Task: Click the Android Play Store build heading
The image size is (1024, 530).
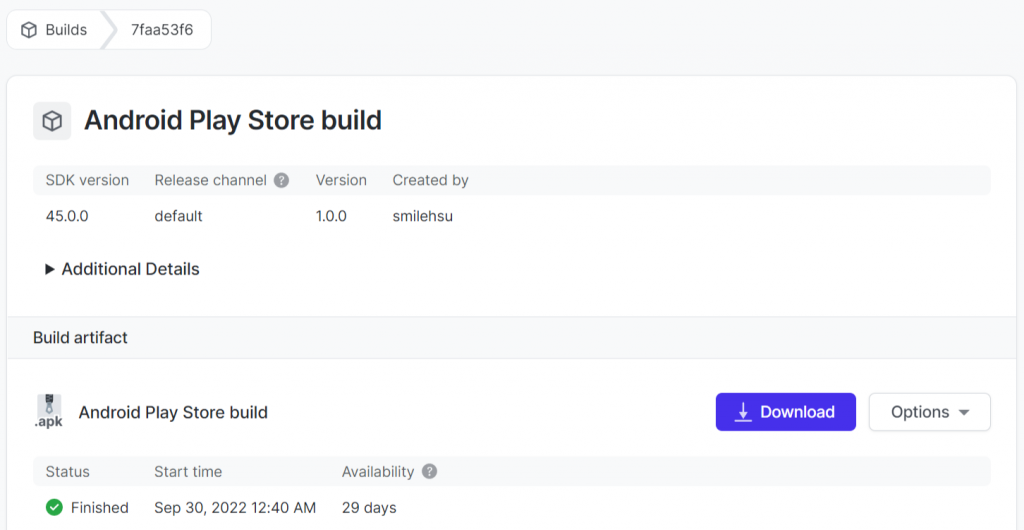Action: click(x=232, y=121)
